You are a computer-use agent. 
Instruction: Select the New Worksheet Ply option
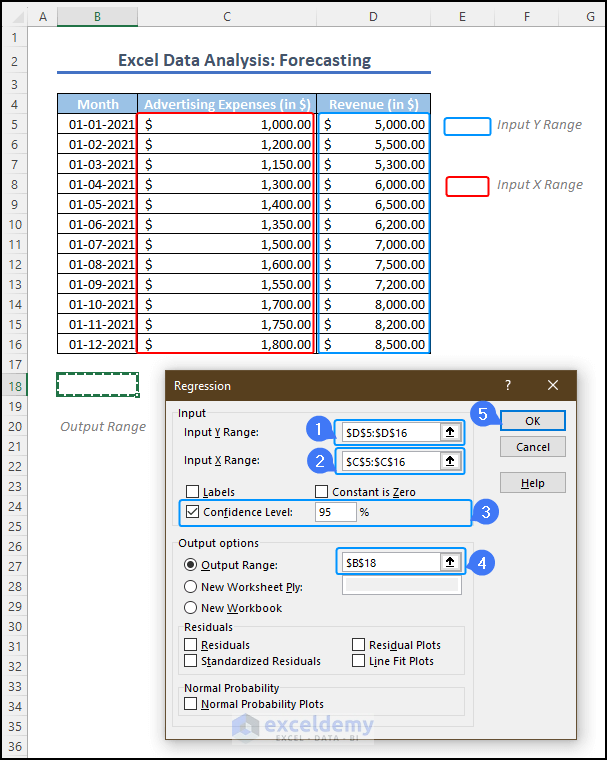(191, 586)
